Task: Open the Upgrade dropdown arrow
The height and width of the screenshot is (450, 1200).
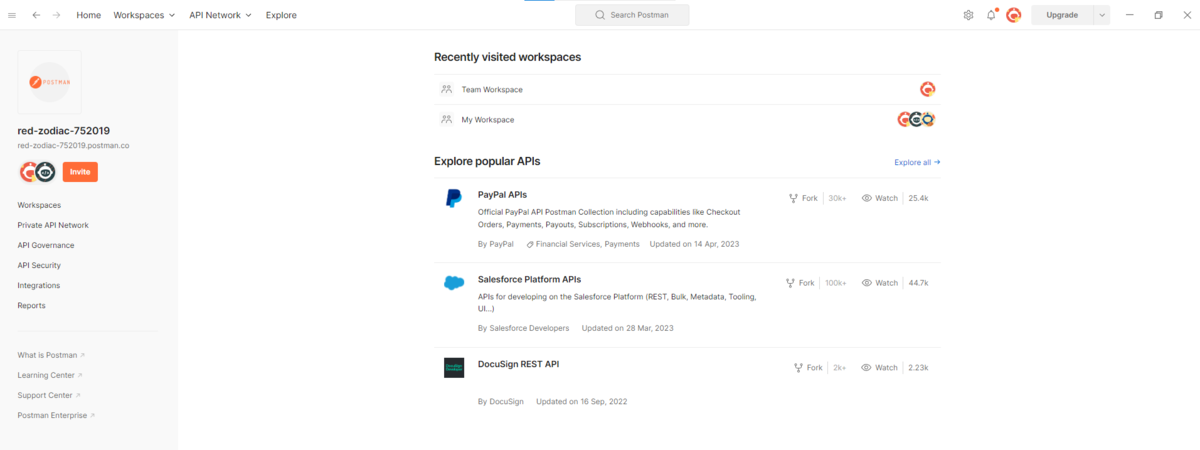Action: (x=1102, y=15)
